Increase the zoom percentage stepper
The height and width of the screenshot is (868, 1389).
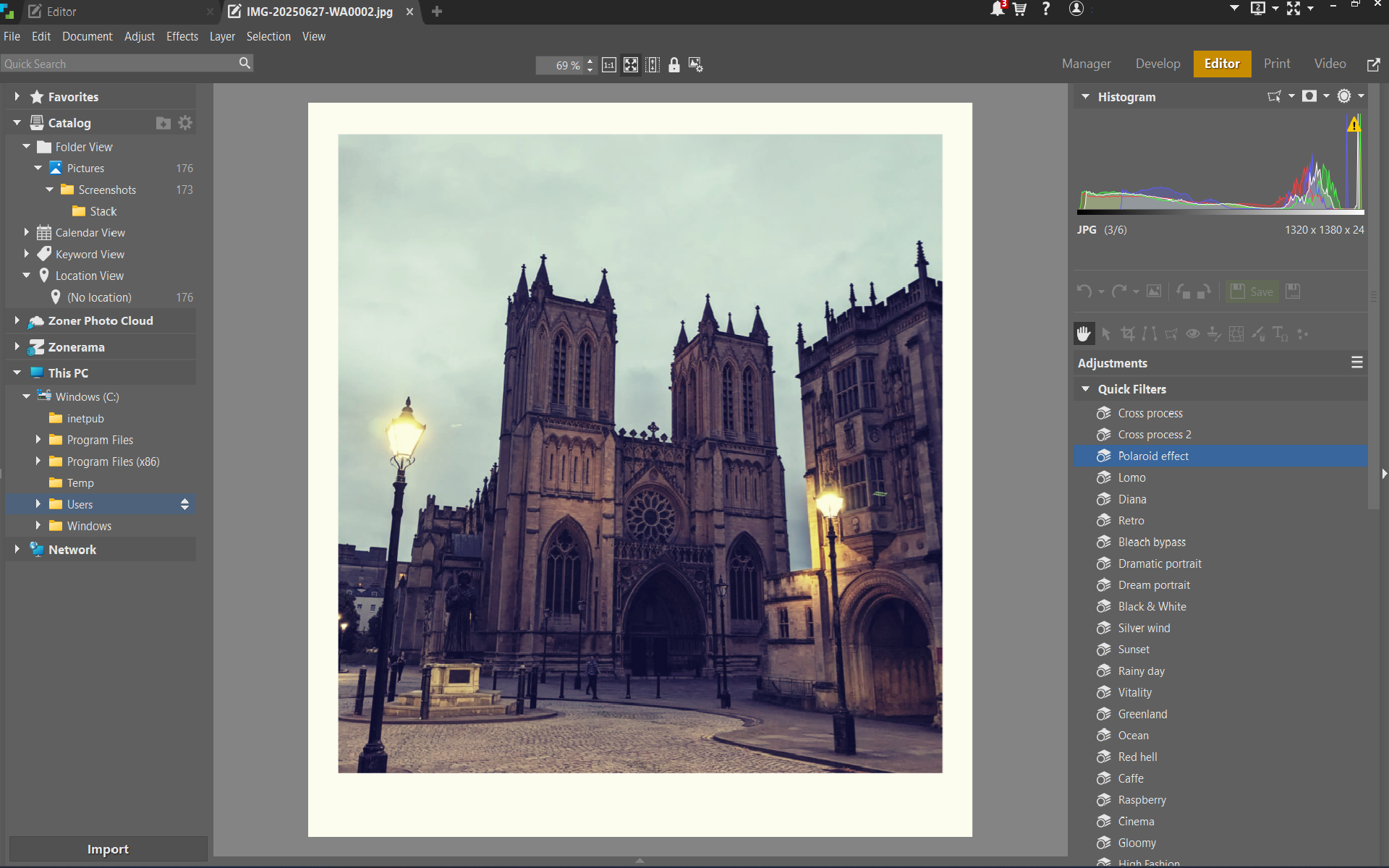point(590,61)
